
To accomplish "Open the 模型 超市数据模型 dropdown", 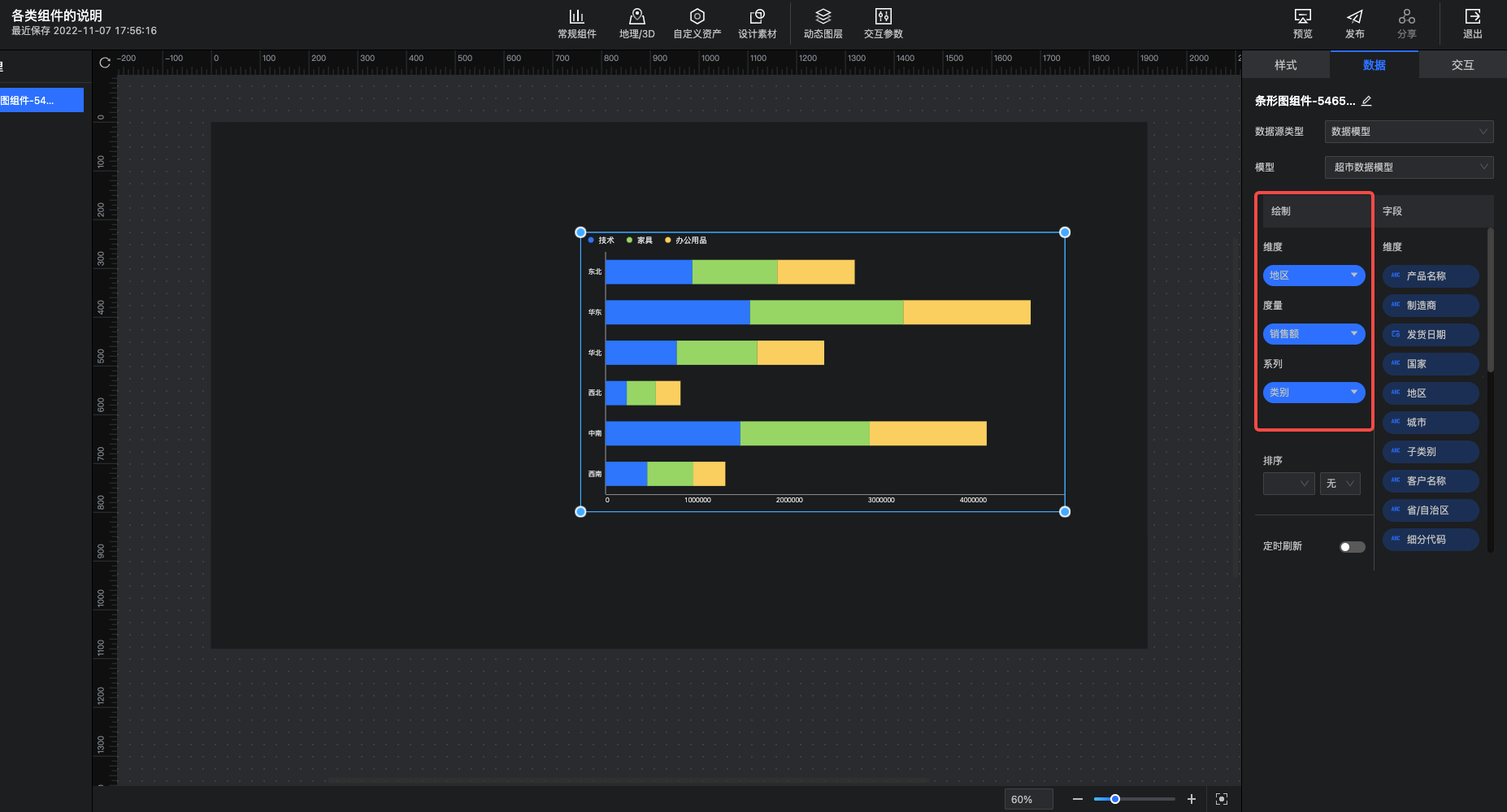I will tap(1409, 167).
